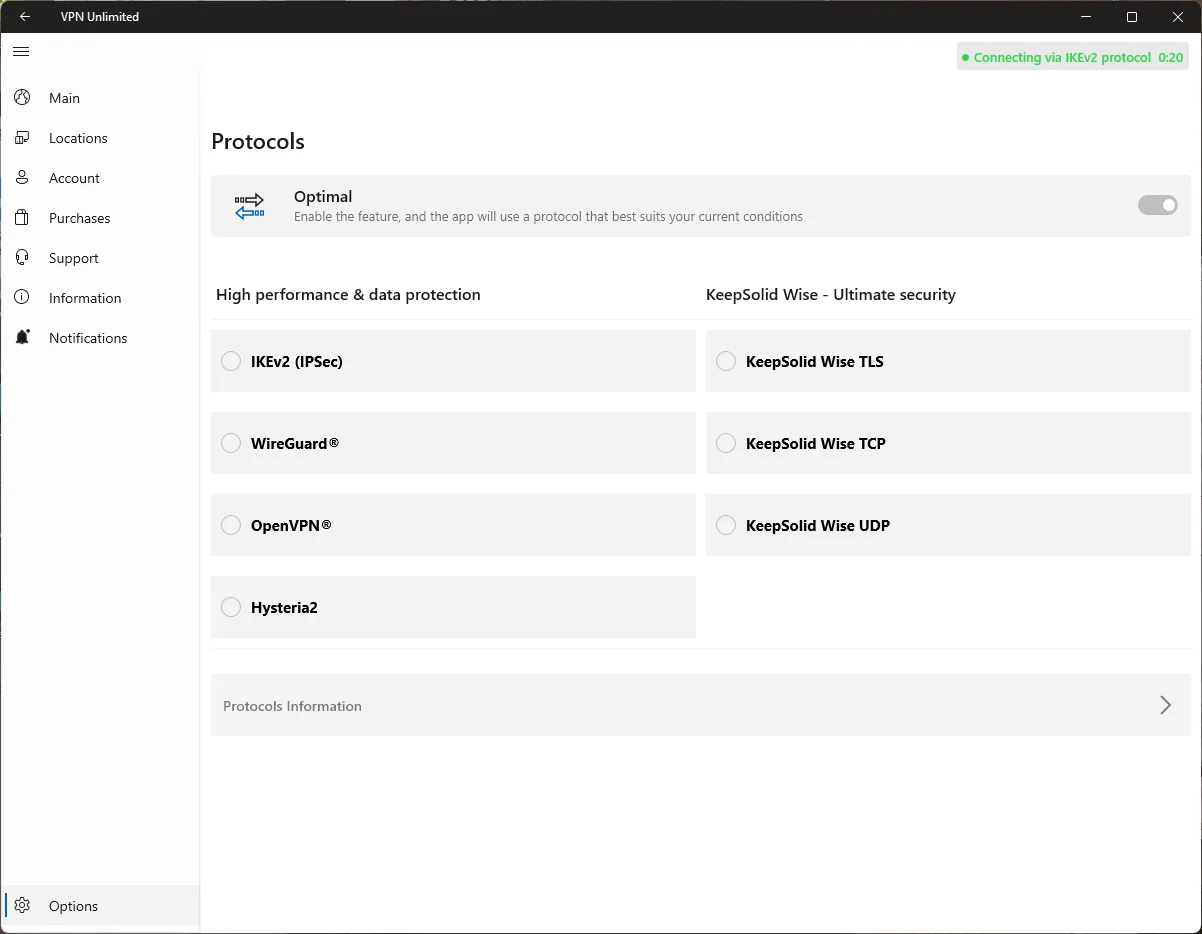This screenshot has width=1202, height=934.
Task: Click the Information circle icon
Action: tap(22, 297)
